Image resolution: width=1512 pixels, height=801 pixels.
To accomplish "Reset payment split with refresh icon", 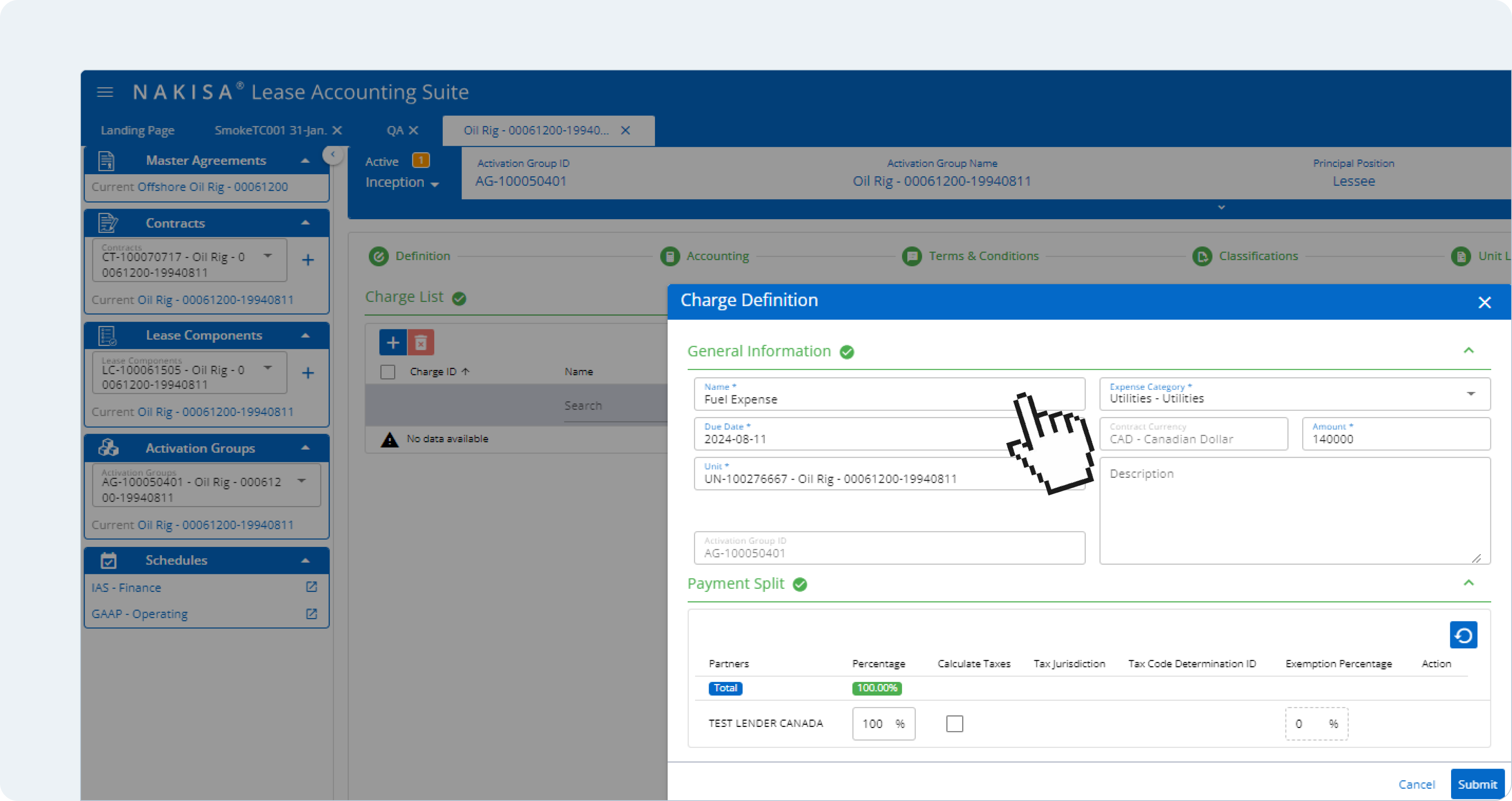I will coord(1463,635).
